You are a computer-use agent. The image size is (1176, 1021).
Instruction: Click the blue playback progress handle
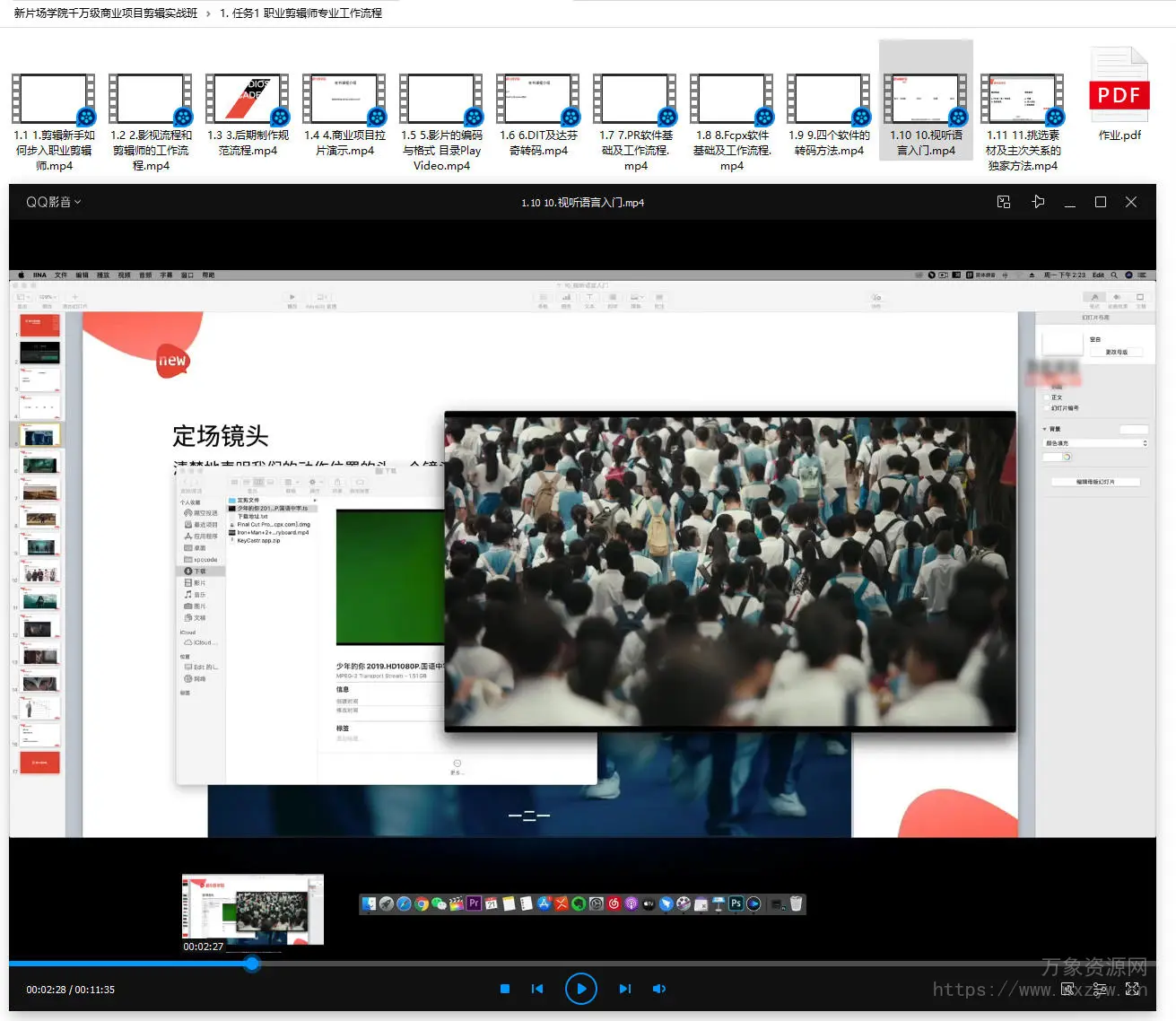[x=252, y=964]
